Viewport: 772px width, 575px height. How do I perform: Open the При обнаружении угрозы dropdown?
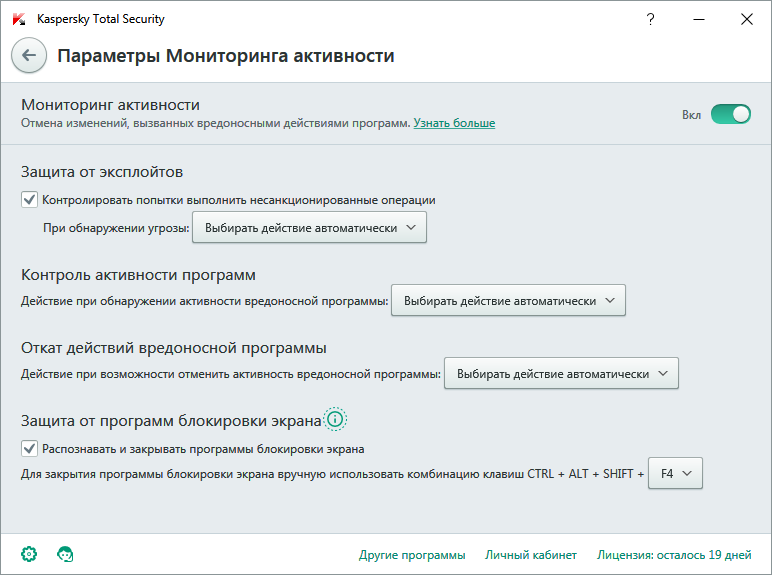tap(309, 228)
